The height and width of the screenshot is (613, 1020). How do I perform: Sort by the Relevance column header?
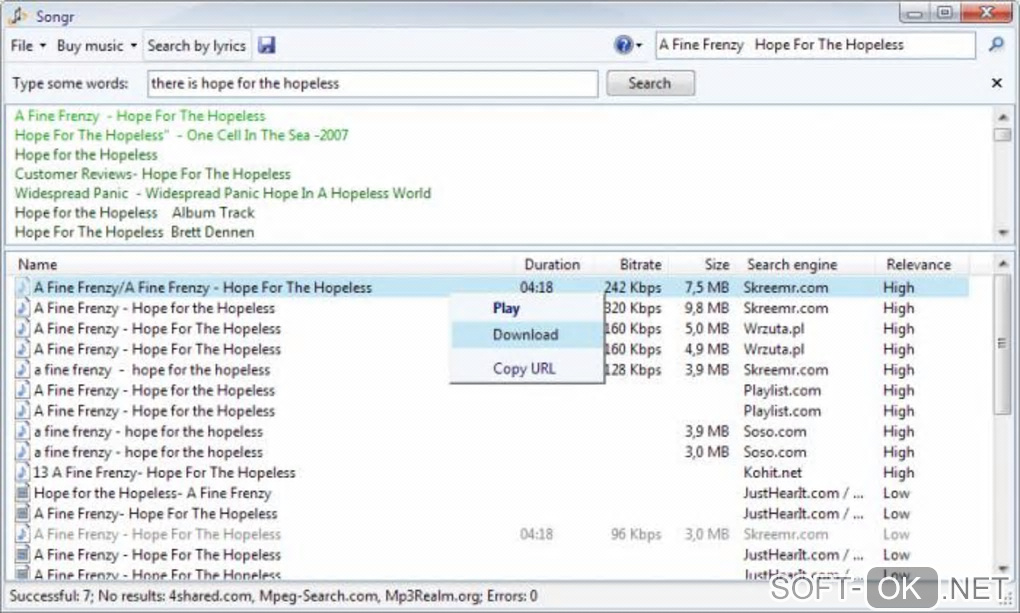click(918, 264)
